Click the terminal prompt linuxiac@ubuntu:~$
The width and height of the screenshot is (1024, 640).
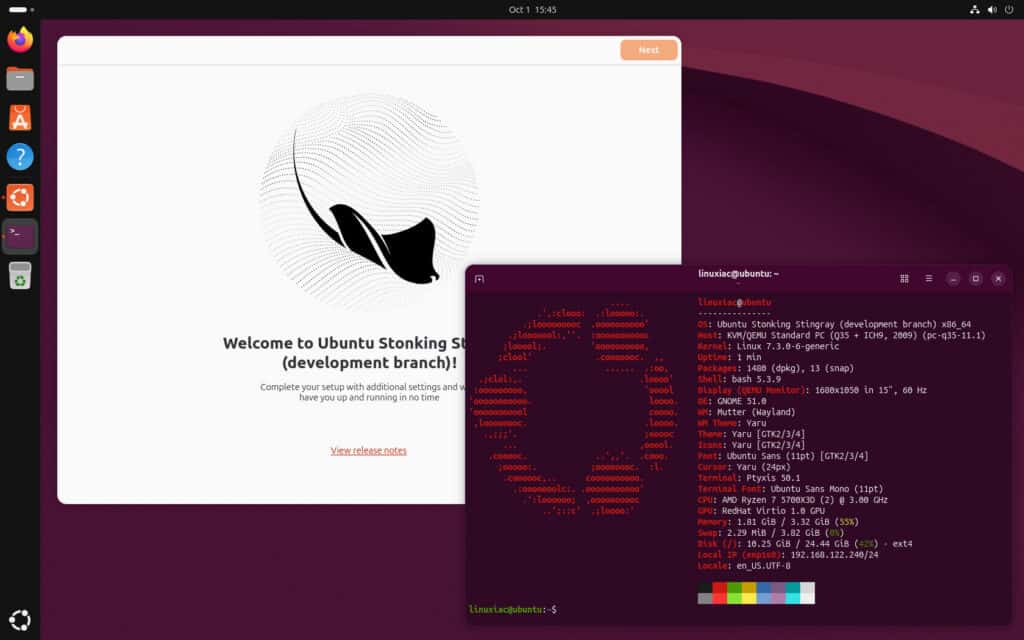[x=513, y=609]
